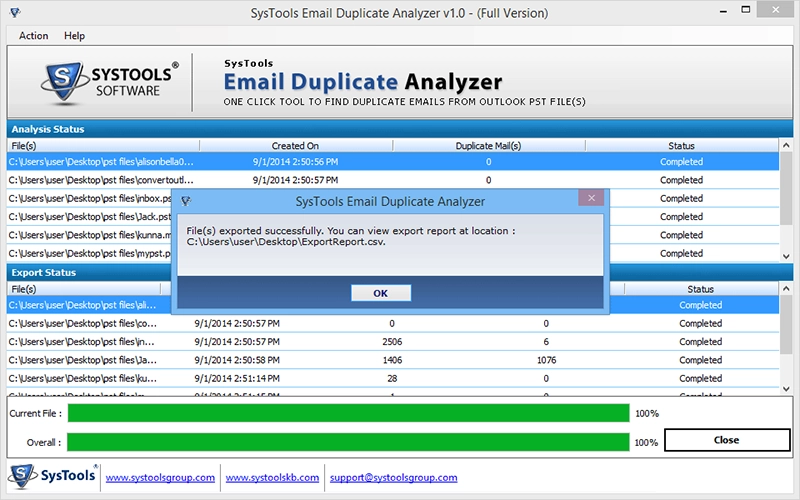Click the support@systoolsgroup.com email link
This screenshot has width=800, height=500.
pos(393,478)
